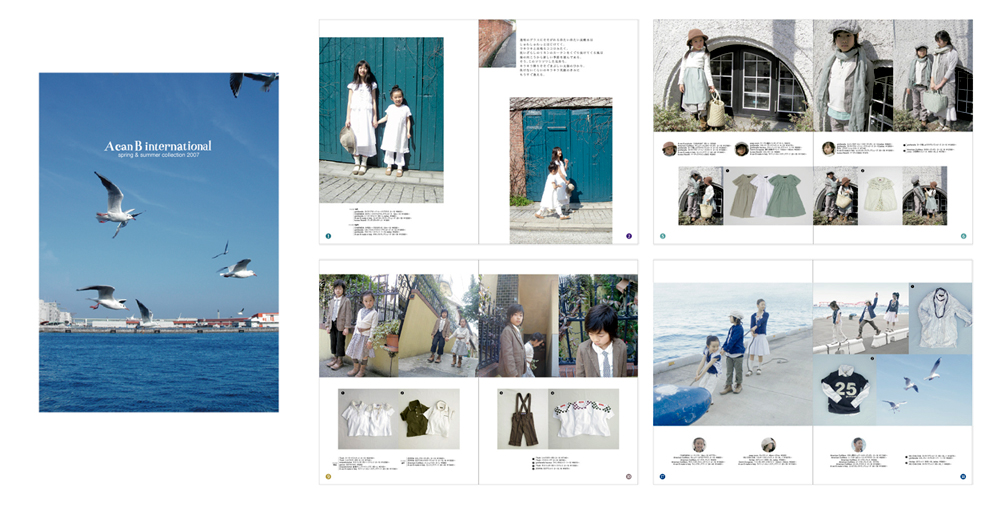Viewport: 992px width, 507px height.
Task: Click the spring & summer collection 2007 subtitle
Action: coord(158,156)
